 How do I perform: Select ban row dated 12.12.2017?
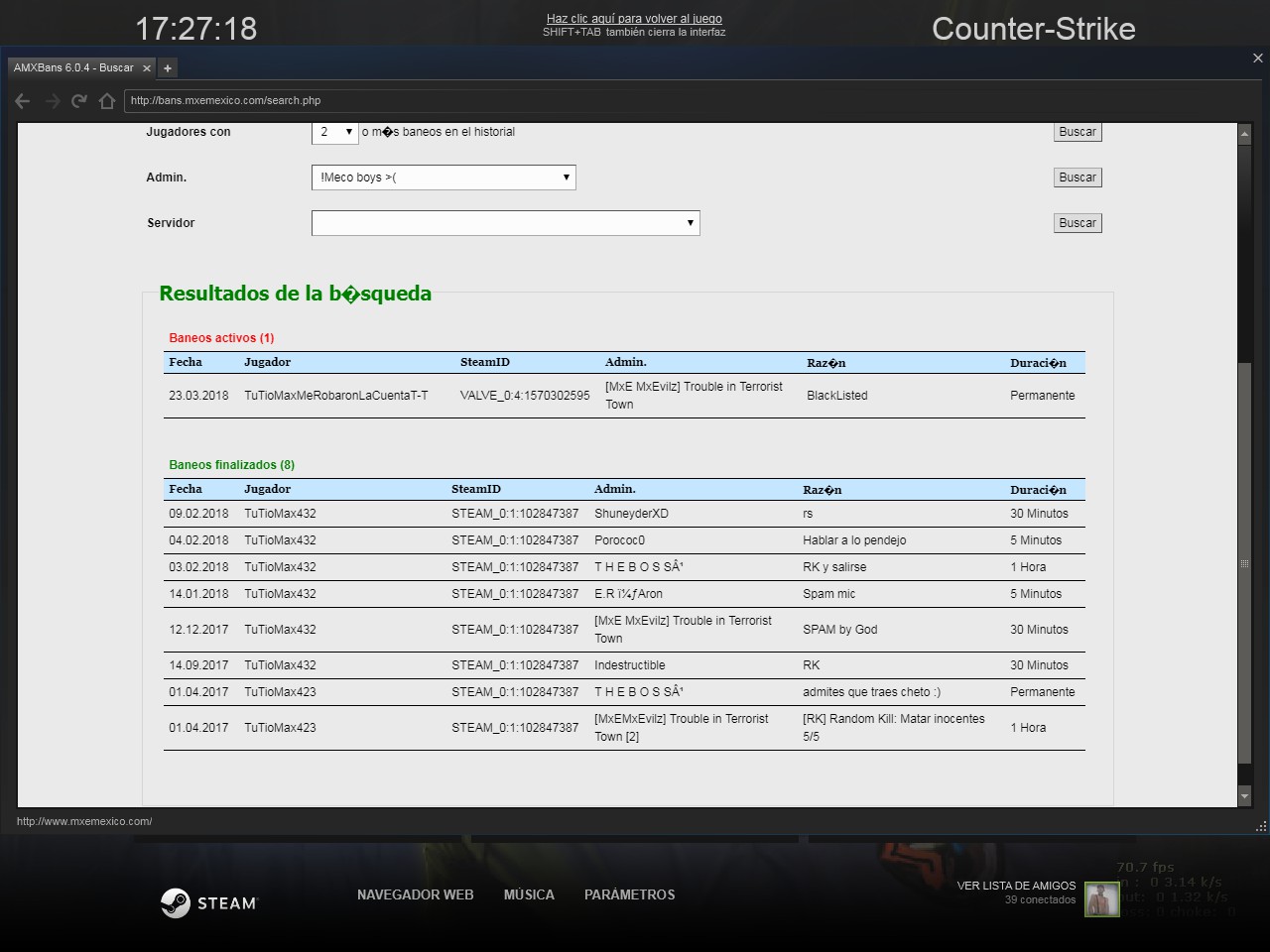[x=624, y=630]
